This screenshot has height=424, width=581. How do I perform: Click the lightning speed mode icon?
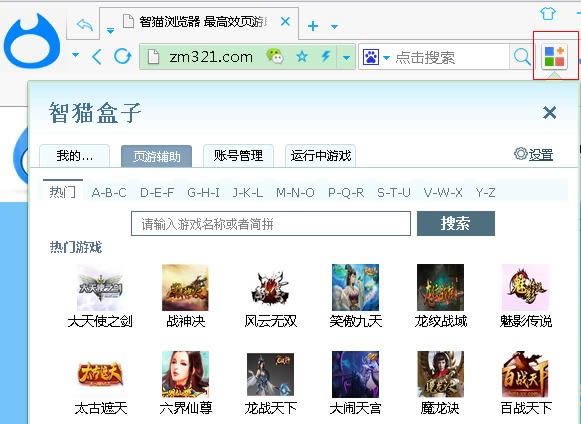[x=326, y=56]
